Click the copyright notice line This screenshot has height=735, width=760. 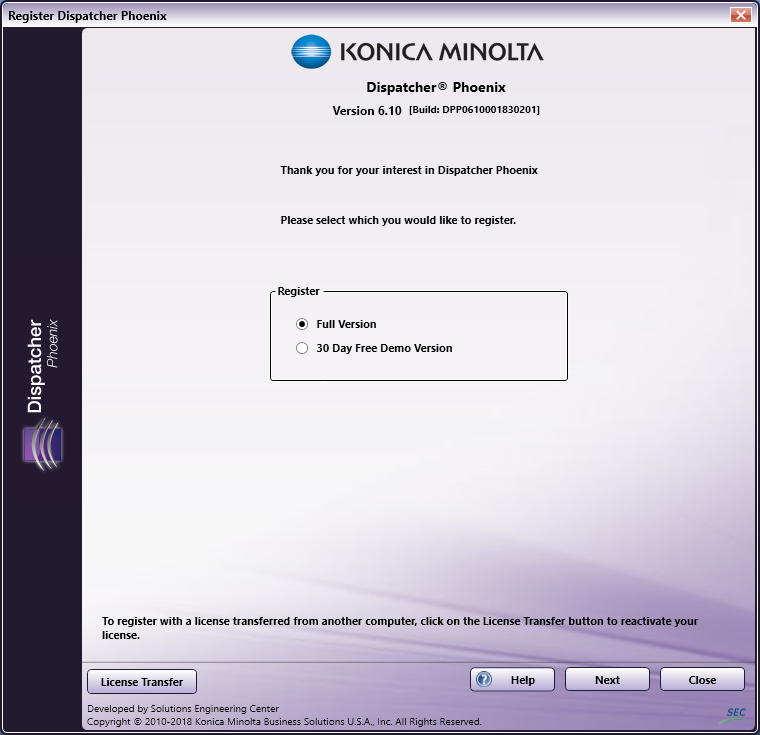click(284, 721)
